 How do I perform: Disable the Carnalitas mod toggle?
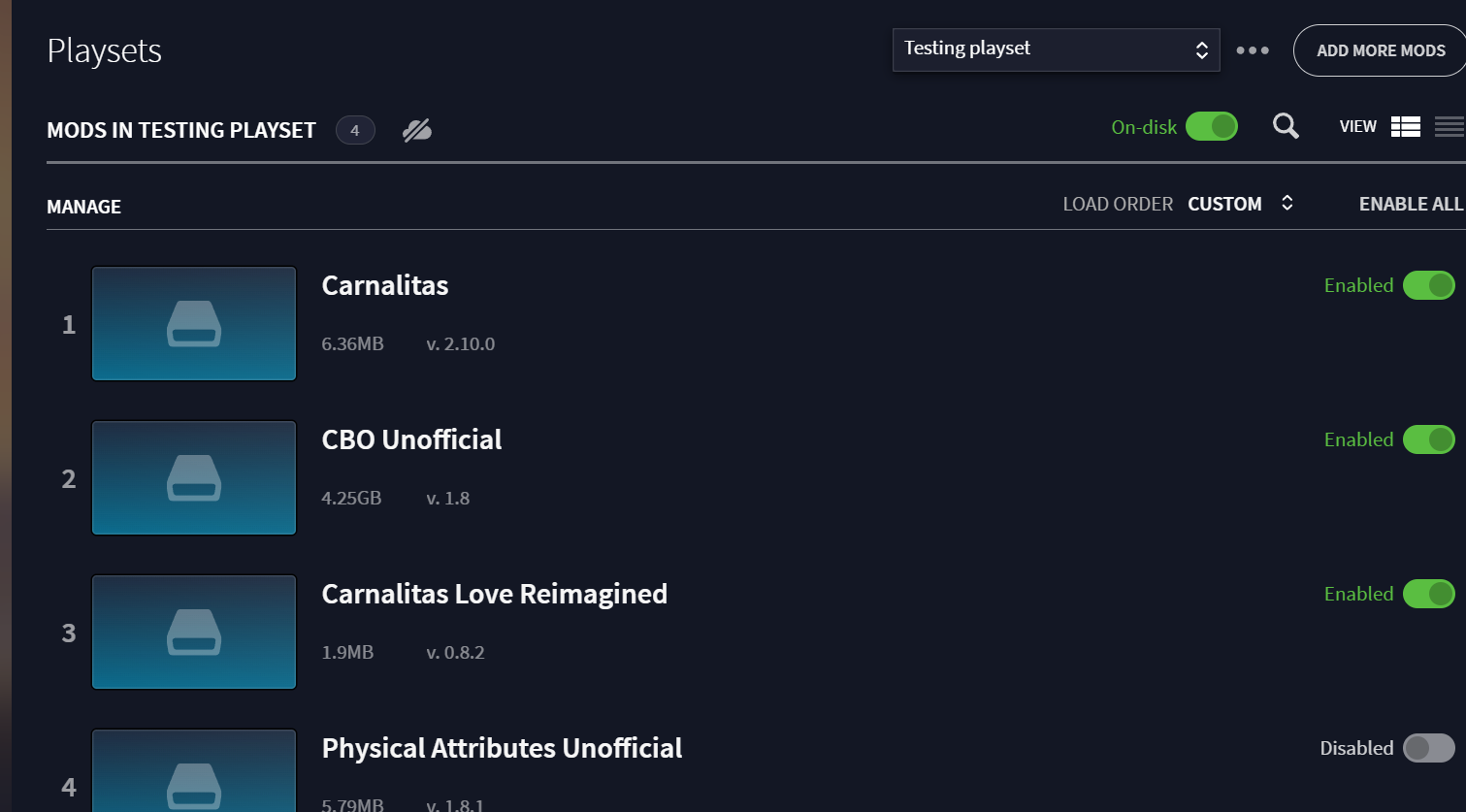coord(1428,285)
